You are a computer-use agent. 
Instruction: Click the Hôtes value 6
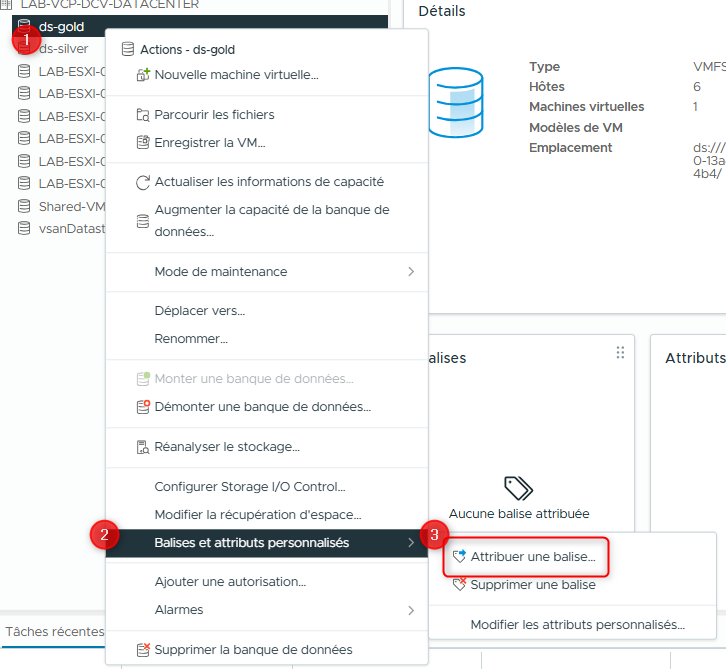coord(697,87)
